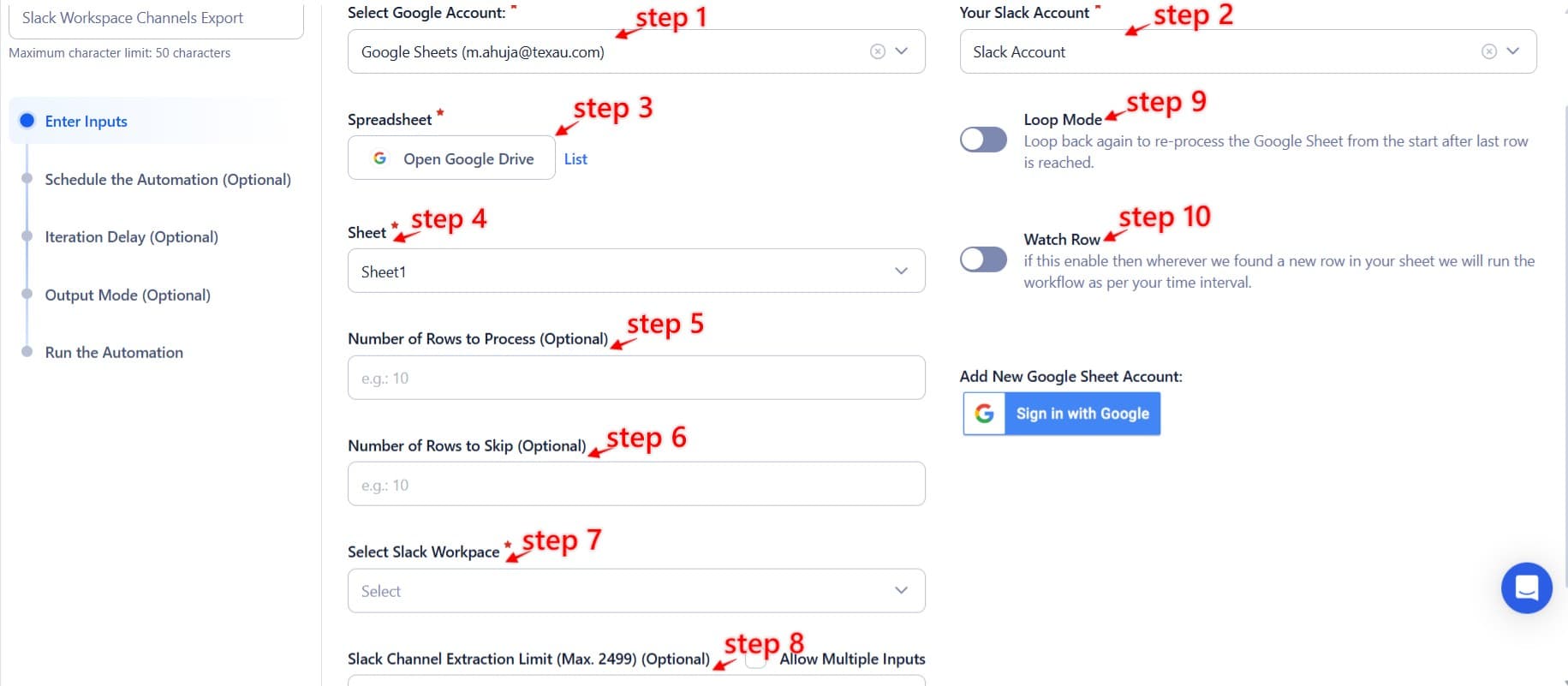The width and height of the screenshot is (1568, 686).
Task: Enable Watch Row
Action: 983,259
